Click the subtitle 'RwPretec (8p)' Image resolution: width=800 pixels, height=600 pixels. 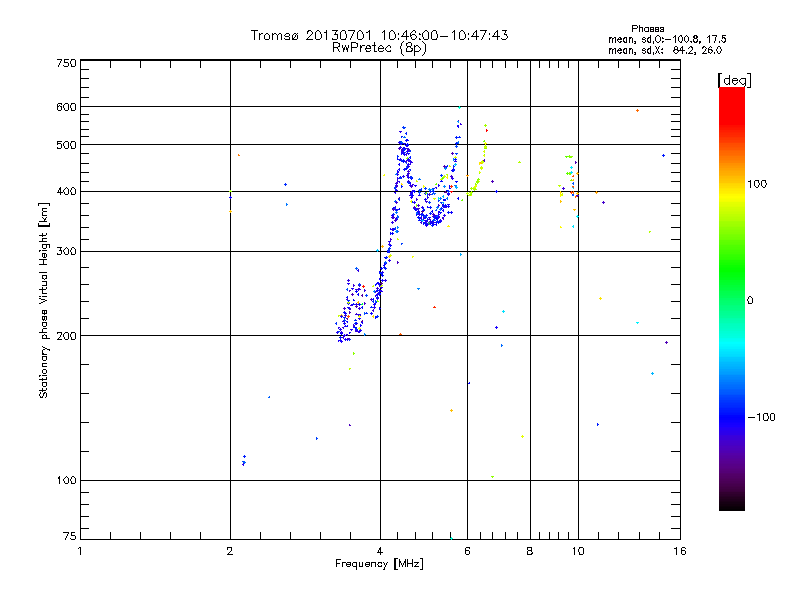(x=379, y=48)
